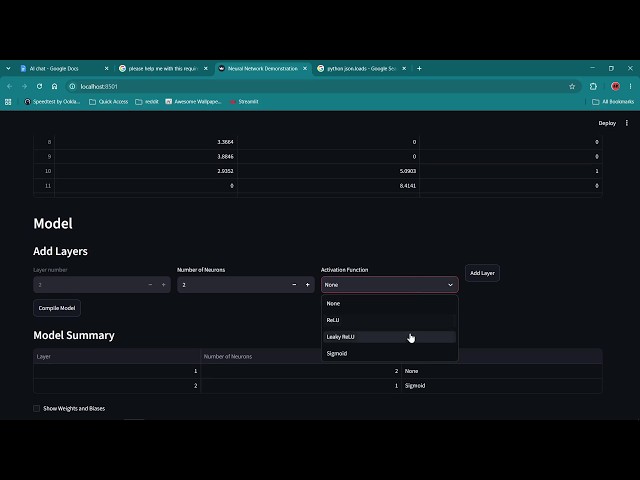Choose Leaky ReLU activation option
Screen dimensions: 640x480
coord(389,337)
